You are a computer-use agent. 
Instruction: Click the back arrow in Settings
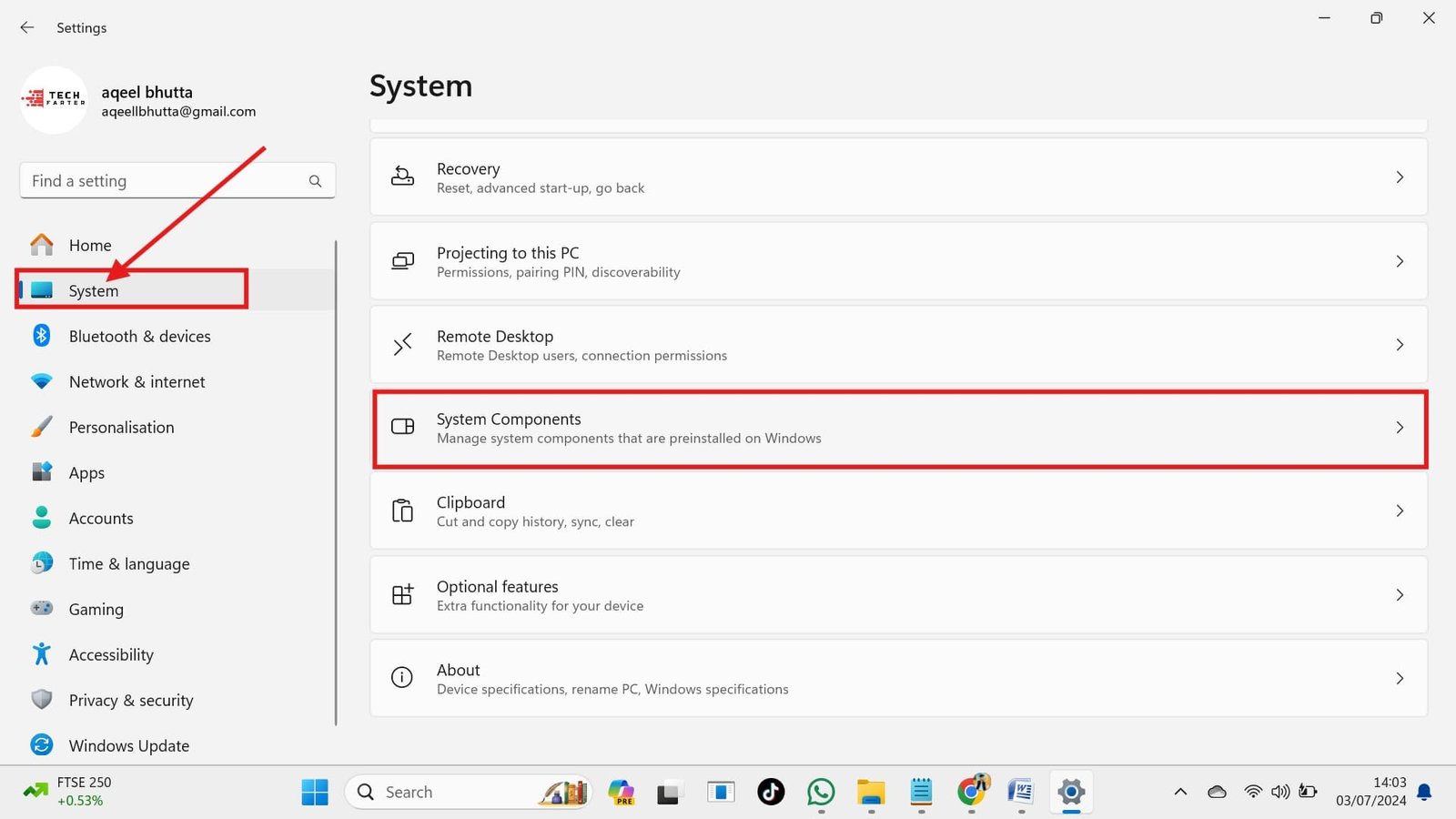click(x=26, y=27)
